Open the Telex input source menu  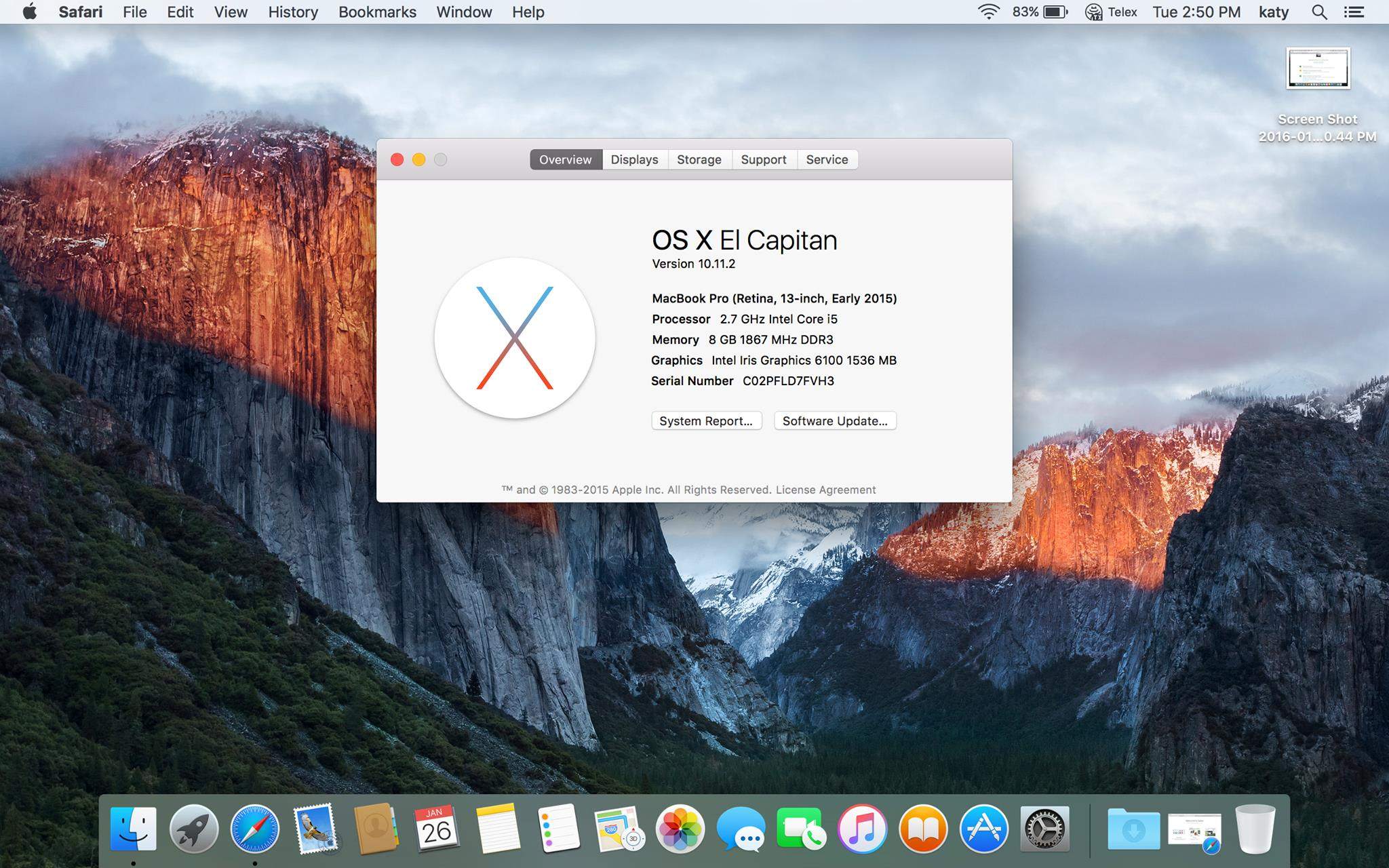(x=1112, y=12)
